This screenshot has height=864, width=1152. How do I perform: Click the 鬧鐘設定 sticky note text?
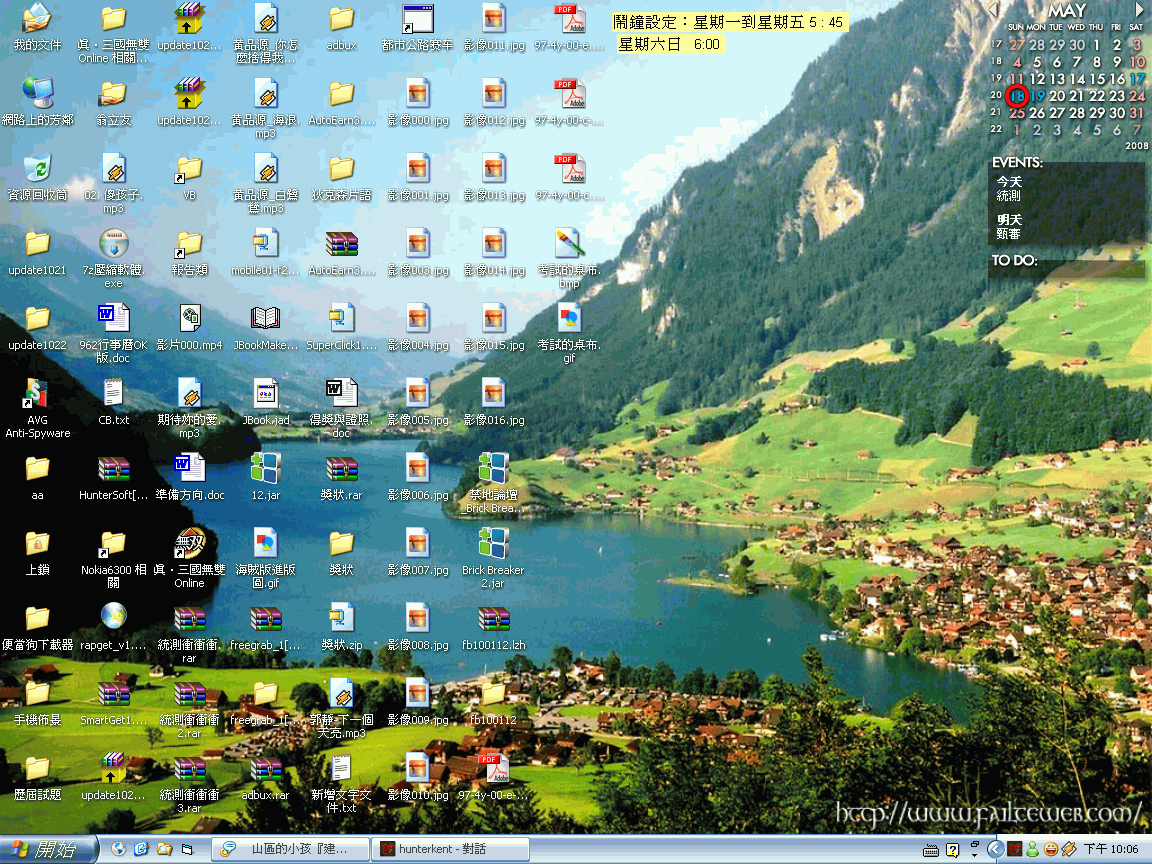click(730, 22)
